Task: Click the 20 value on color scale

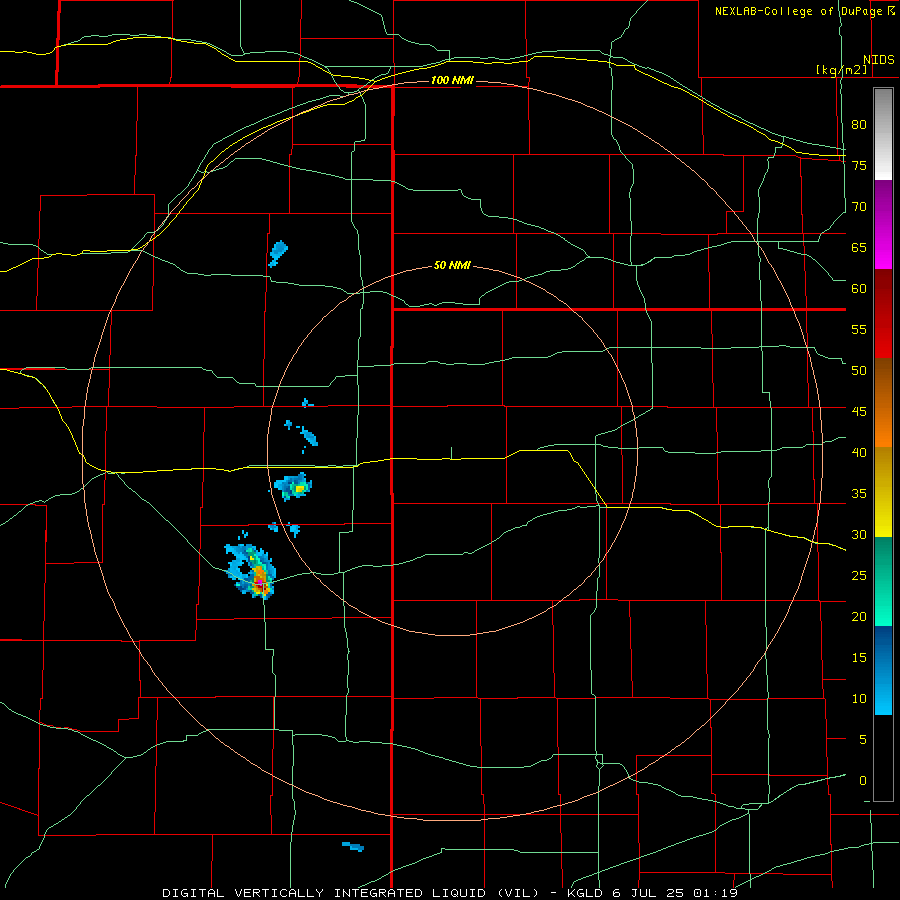Action: [859, 616]
